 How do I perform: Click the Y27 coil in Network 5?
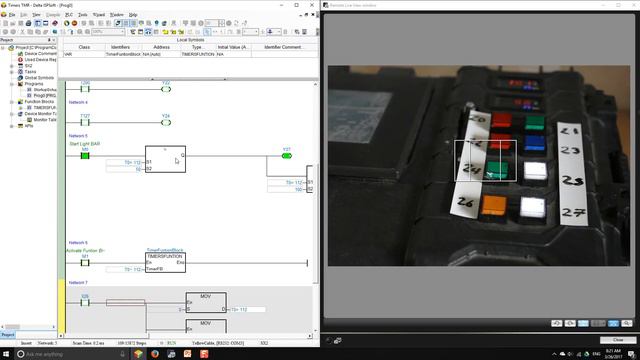[287, 156]
